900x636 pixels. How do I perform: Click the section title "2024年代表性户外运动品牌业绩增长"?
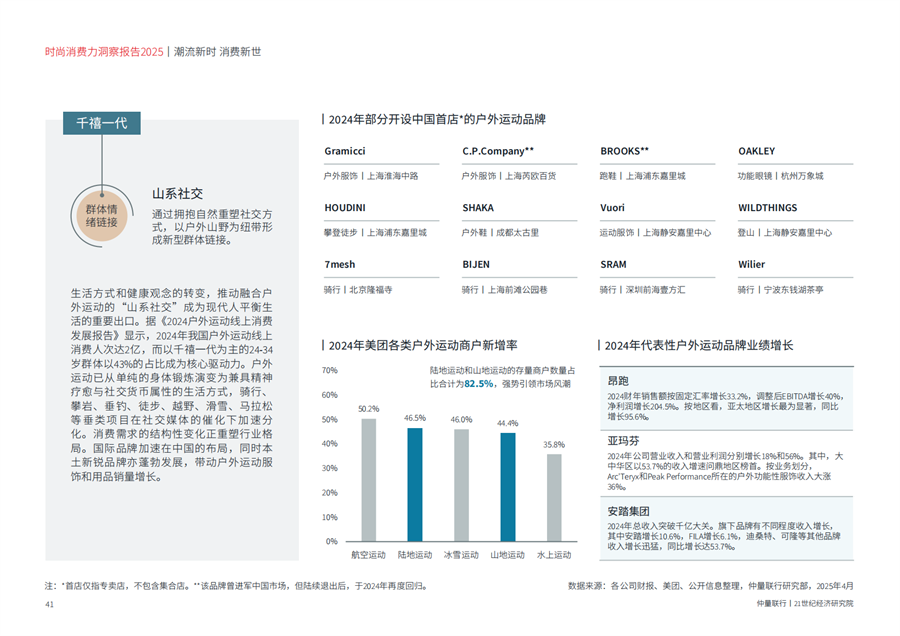click(x=699, y=346)
